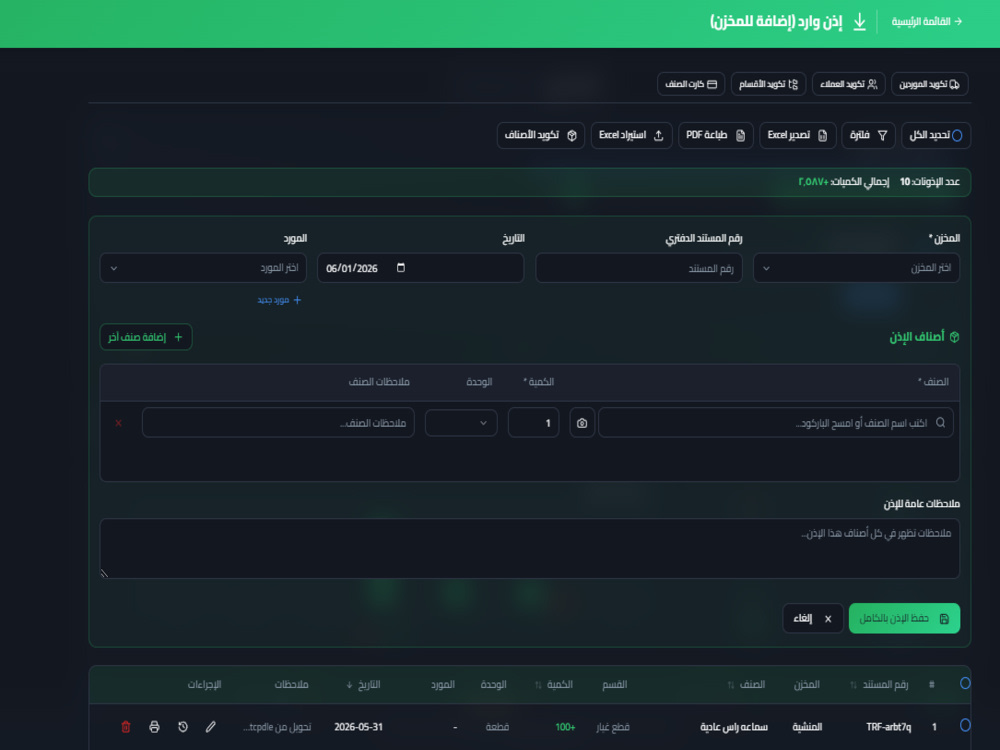Click the search magnifier icon in item field
Image resolution: width=1000 pixels, height=750 pixels.
(x=941, y=423)
